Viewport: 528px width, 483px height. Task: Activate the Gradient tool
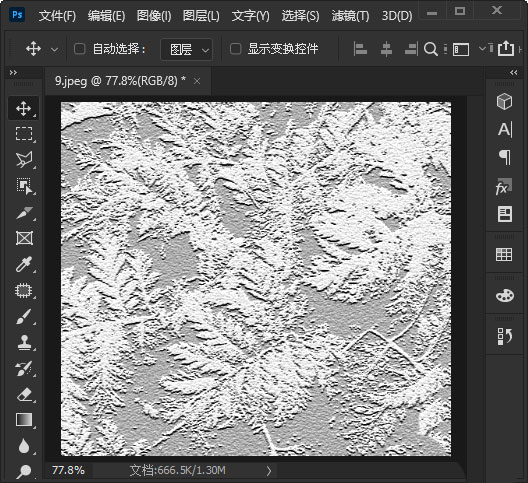tap(24, 420)
